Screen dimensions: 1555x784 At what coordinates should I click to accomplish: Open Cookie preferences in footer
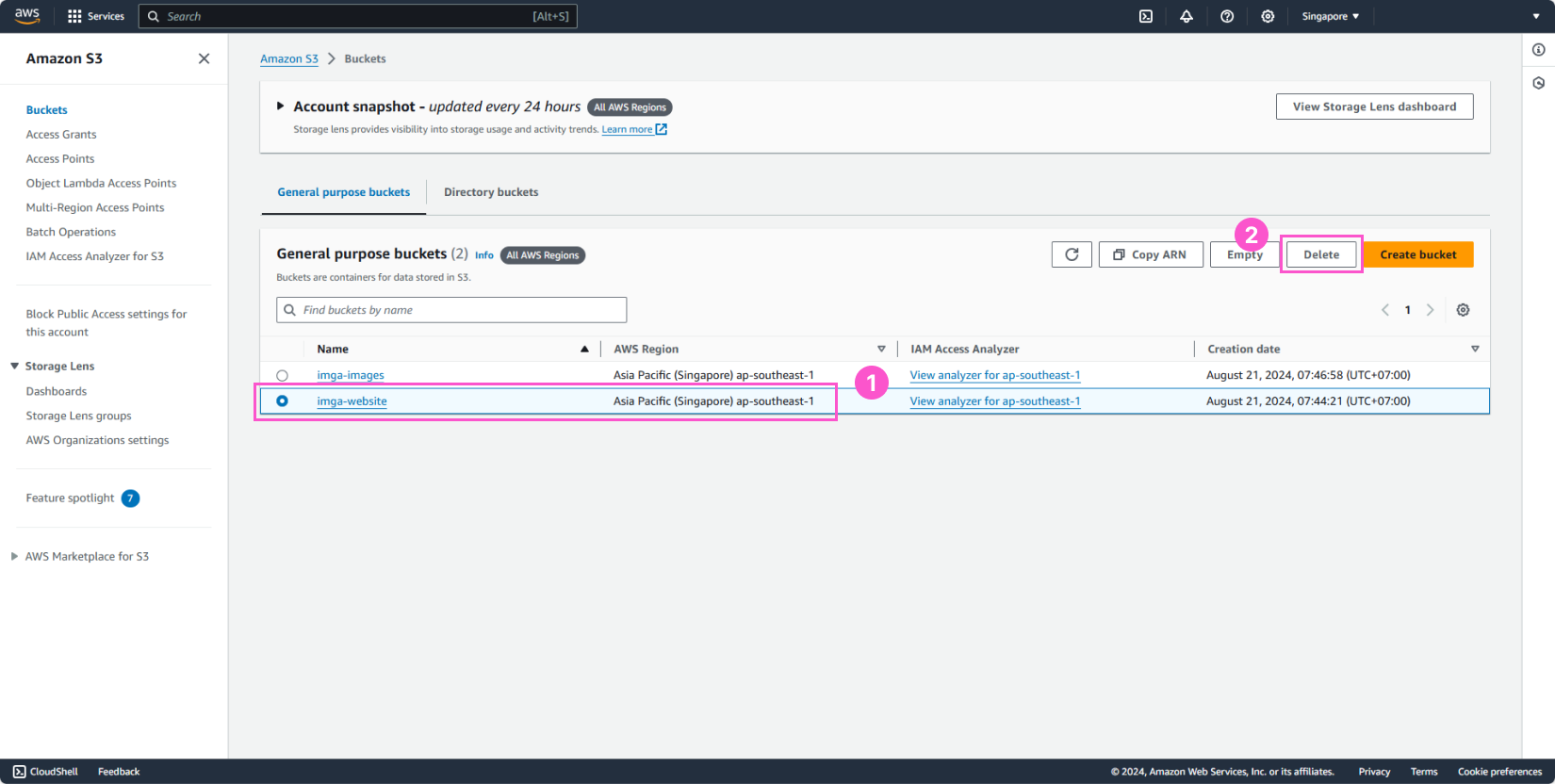[x=1499, y=772]
